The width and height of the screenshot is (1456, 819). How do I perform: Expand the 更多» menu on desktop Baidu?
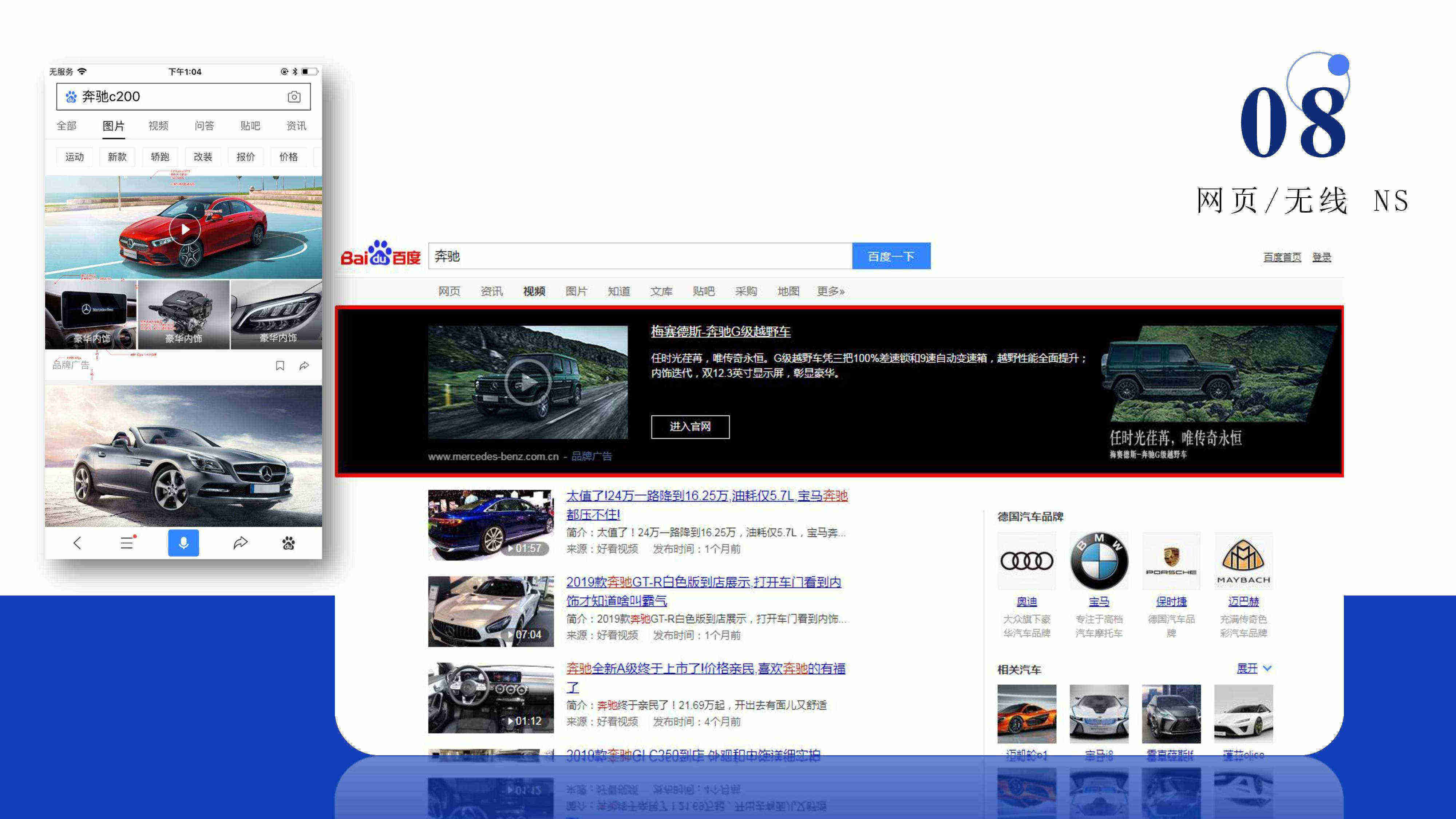pyautogui.click(x=831, y=291)
